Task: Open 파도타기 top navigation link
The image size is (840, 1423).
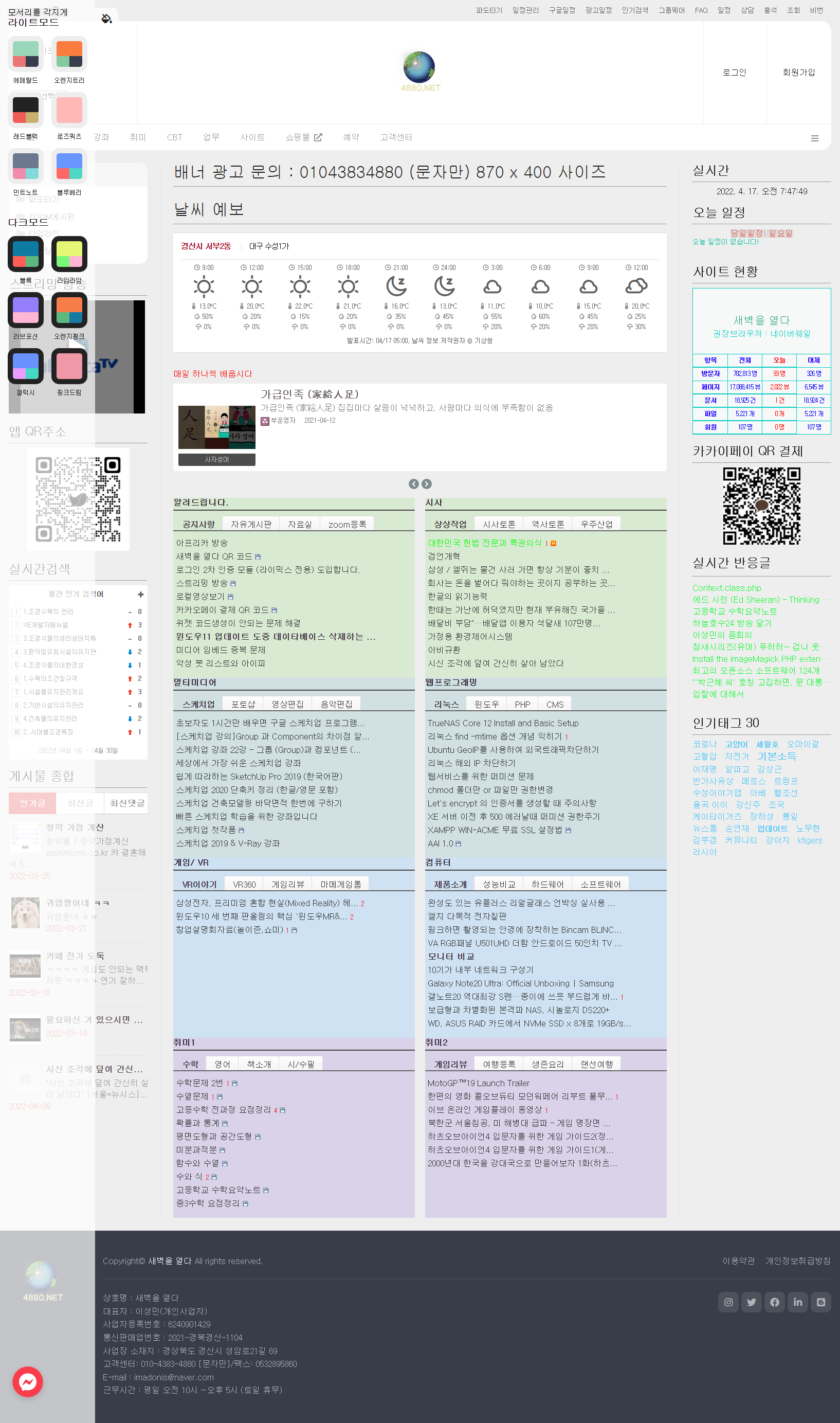Action: [x=489, y=10]
